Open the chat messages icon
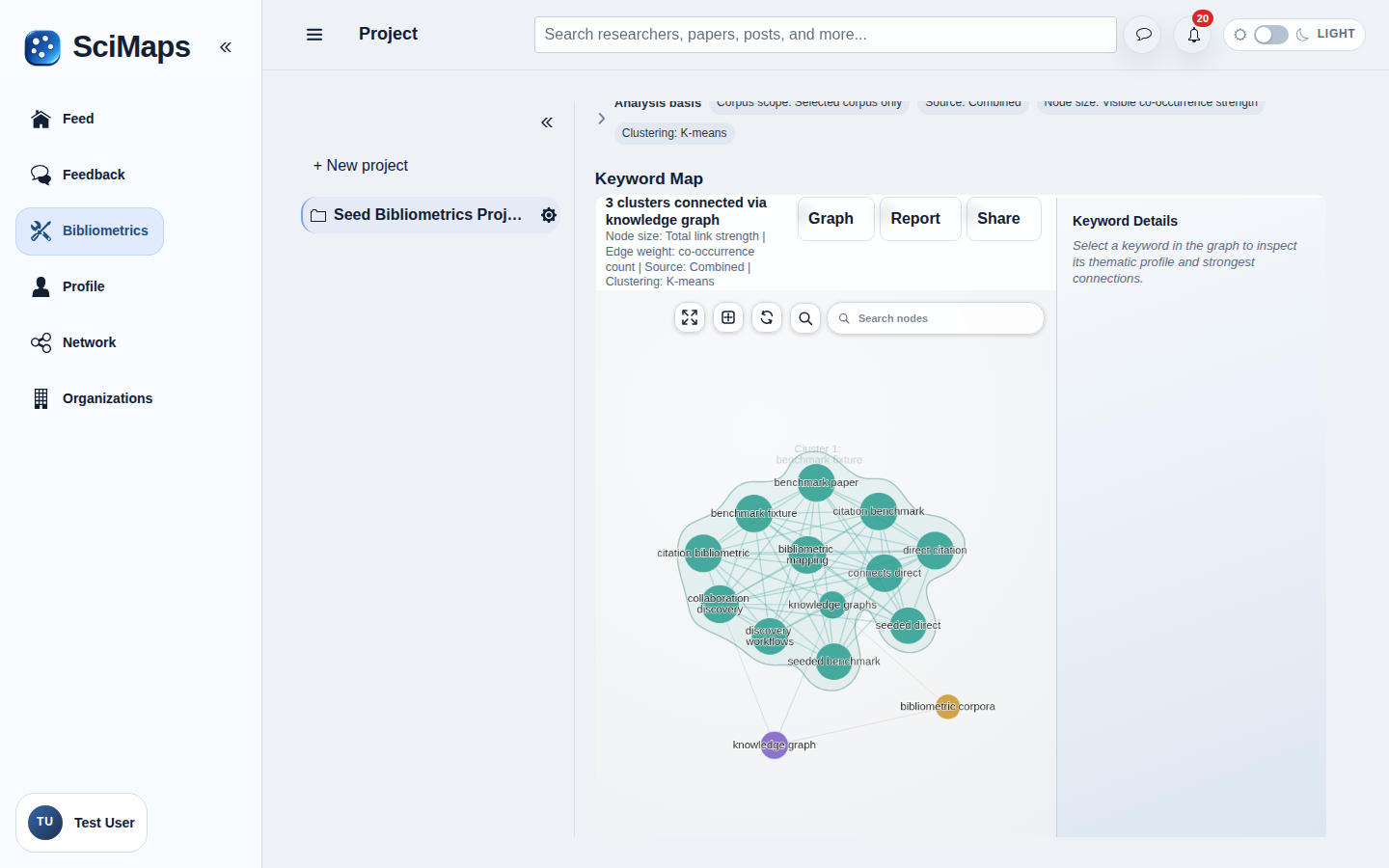 pyautogui.click(x=1143, y=35)
